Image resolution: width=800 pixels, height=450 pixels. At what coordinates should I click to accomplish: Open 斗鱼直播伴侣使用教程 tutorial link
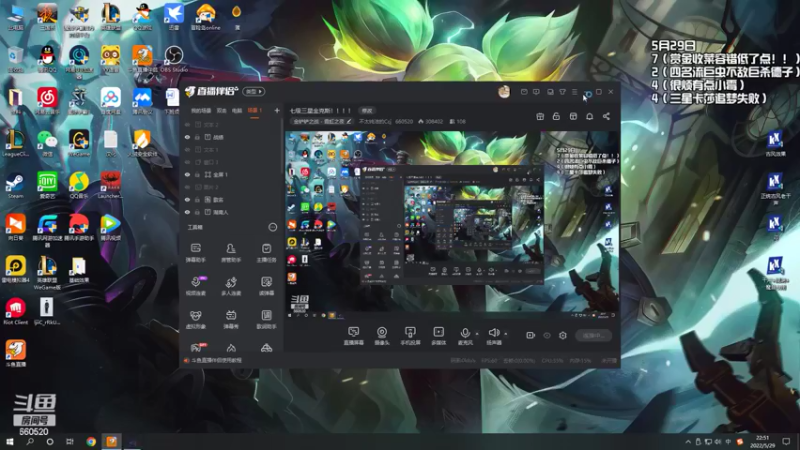216,360
